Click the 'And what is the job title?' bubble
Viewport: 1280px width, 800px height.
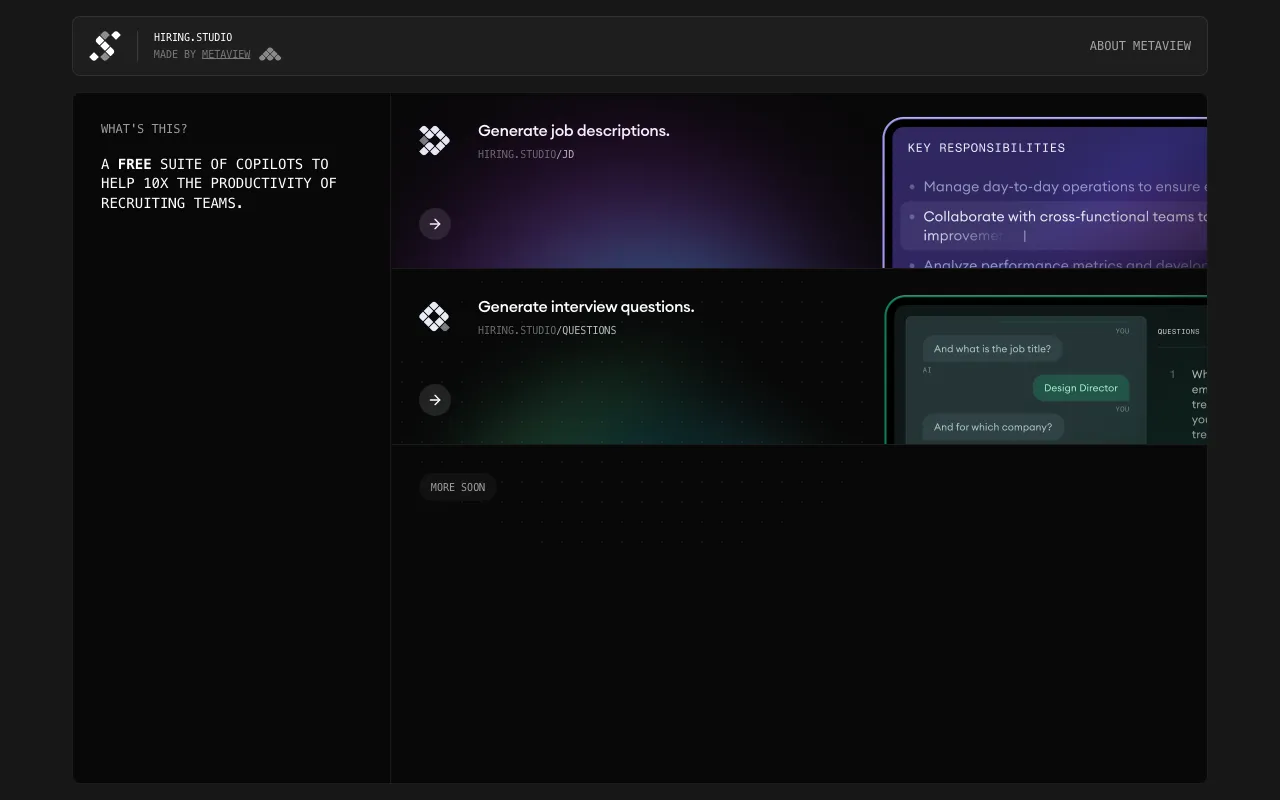coord(992,349)
